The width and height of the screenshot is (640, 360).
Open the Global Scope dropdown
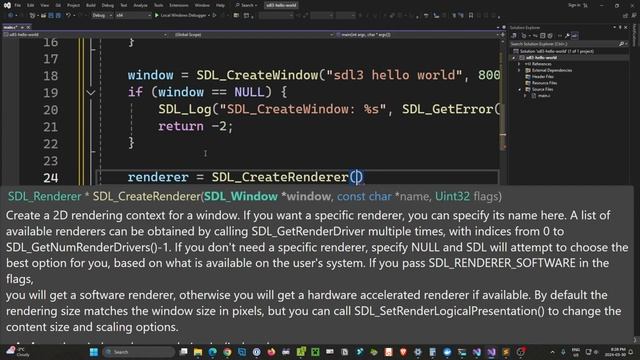[x=252, y=35]
